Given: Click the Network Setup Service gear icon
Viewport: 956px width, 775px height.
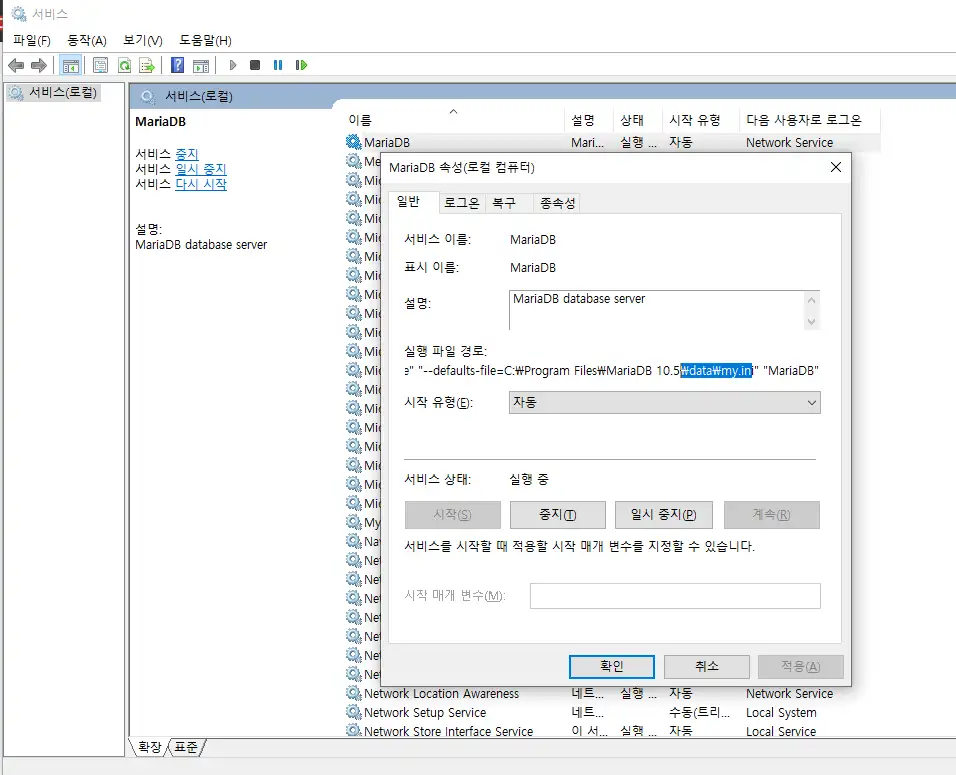Looking at the screenshot, I should click(354, 712).
